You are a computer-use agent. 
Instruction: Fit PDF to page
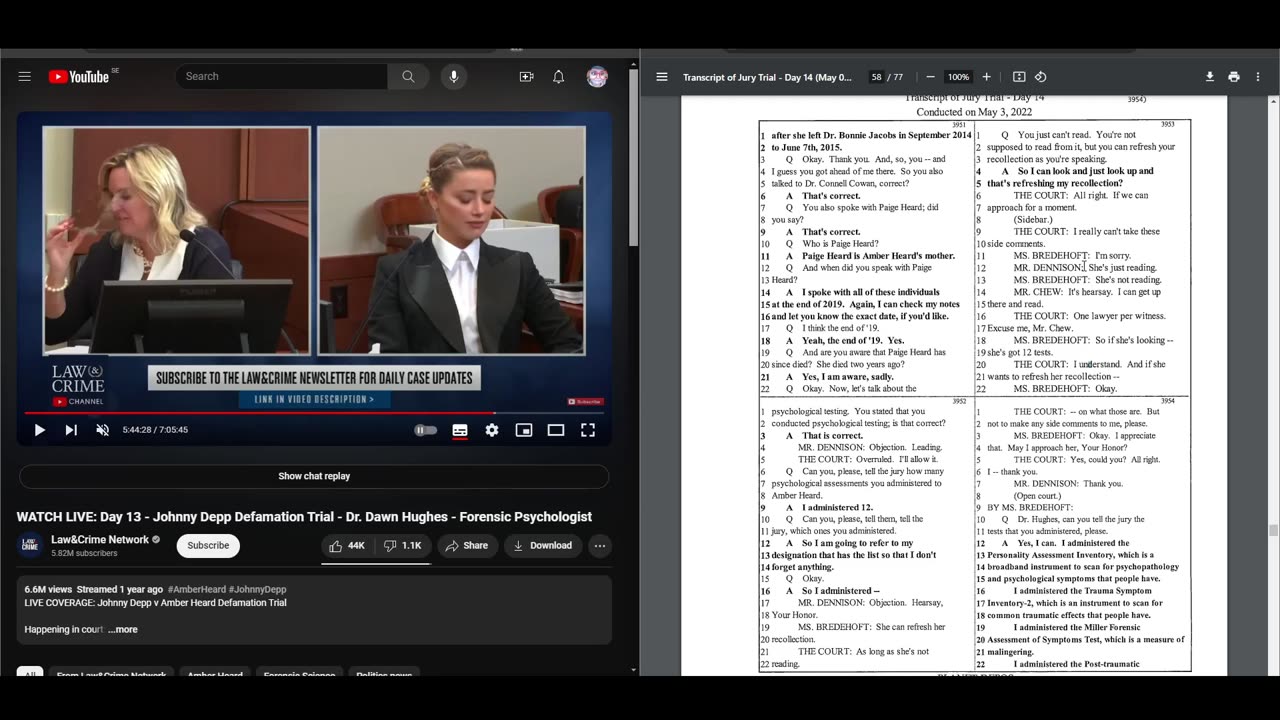point(1019,77)
